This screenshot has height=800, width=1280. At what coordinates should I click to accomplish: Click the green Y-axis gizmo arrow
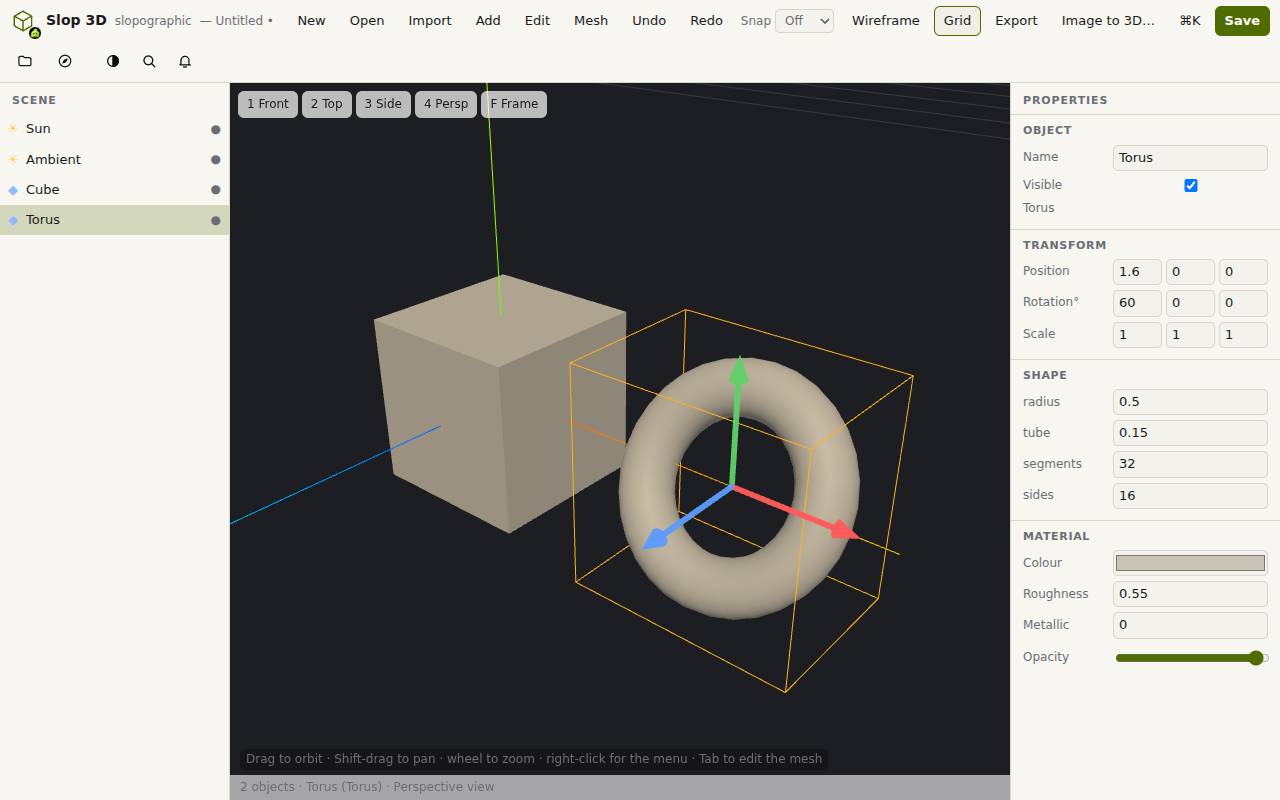click(739, 372)
